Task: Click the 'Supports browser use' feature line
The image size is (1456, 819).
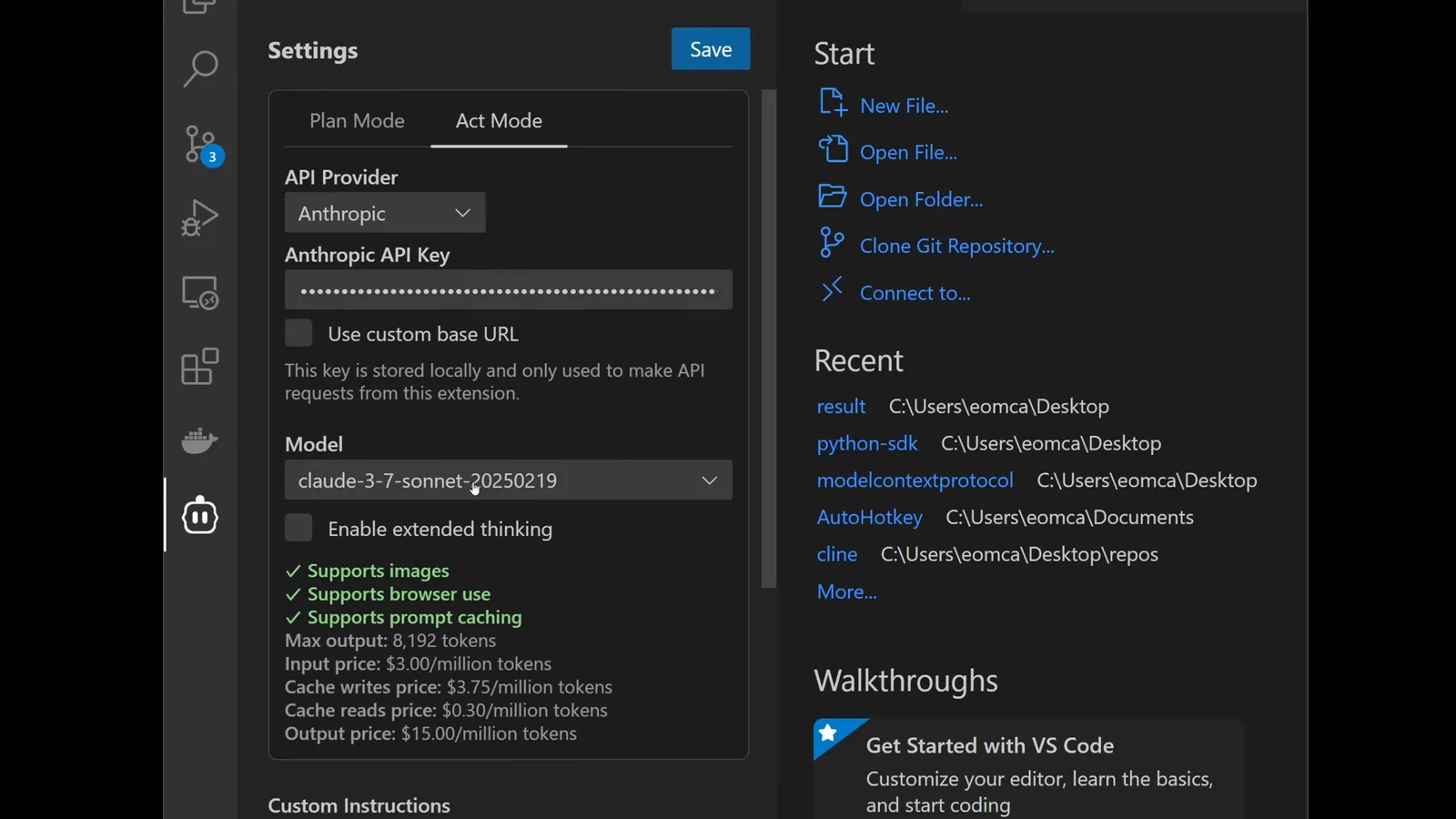Action: tap(388, 594)
